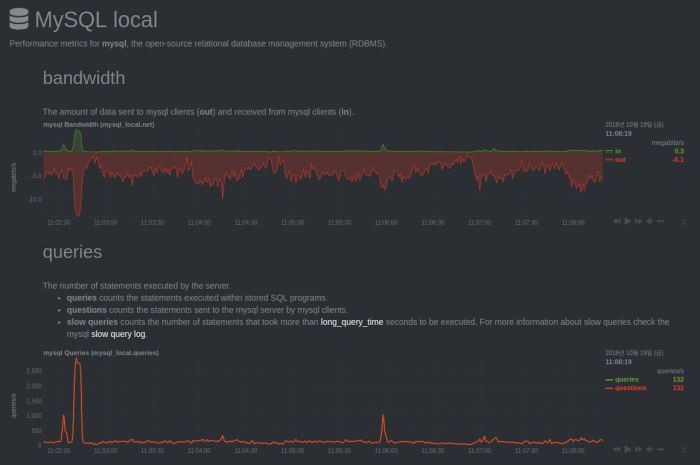Click bandwidth chart 11:03:00 time label
This screenshot has height=465, width=700.
[x=105, y=222]
